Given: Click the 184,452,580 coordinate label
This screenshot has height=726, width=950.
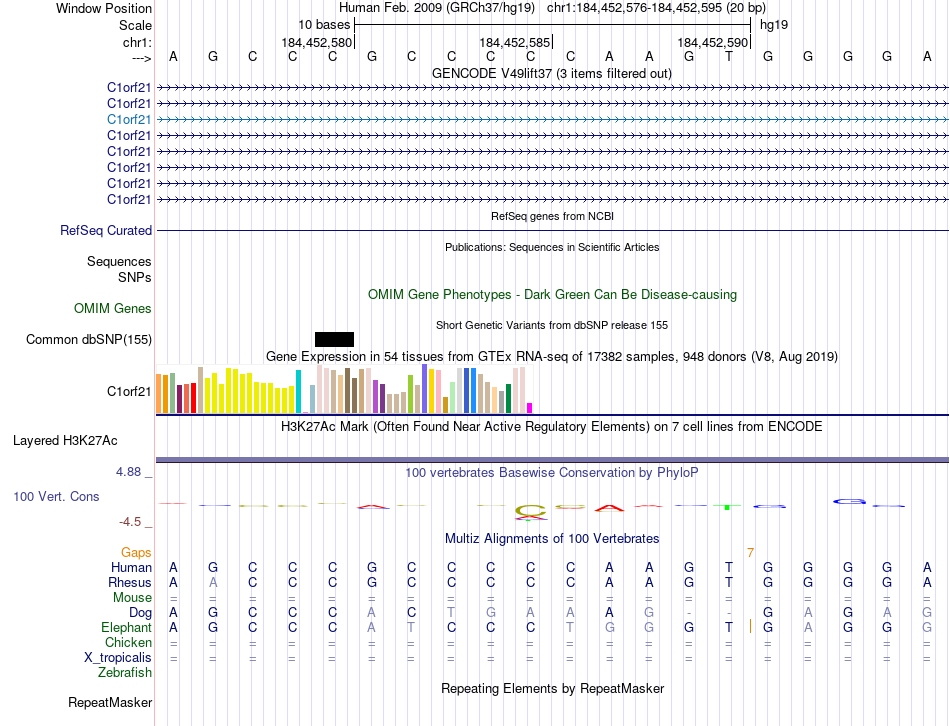Looking at the screenshot, I should click(x=316, y=42).
